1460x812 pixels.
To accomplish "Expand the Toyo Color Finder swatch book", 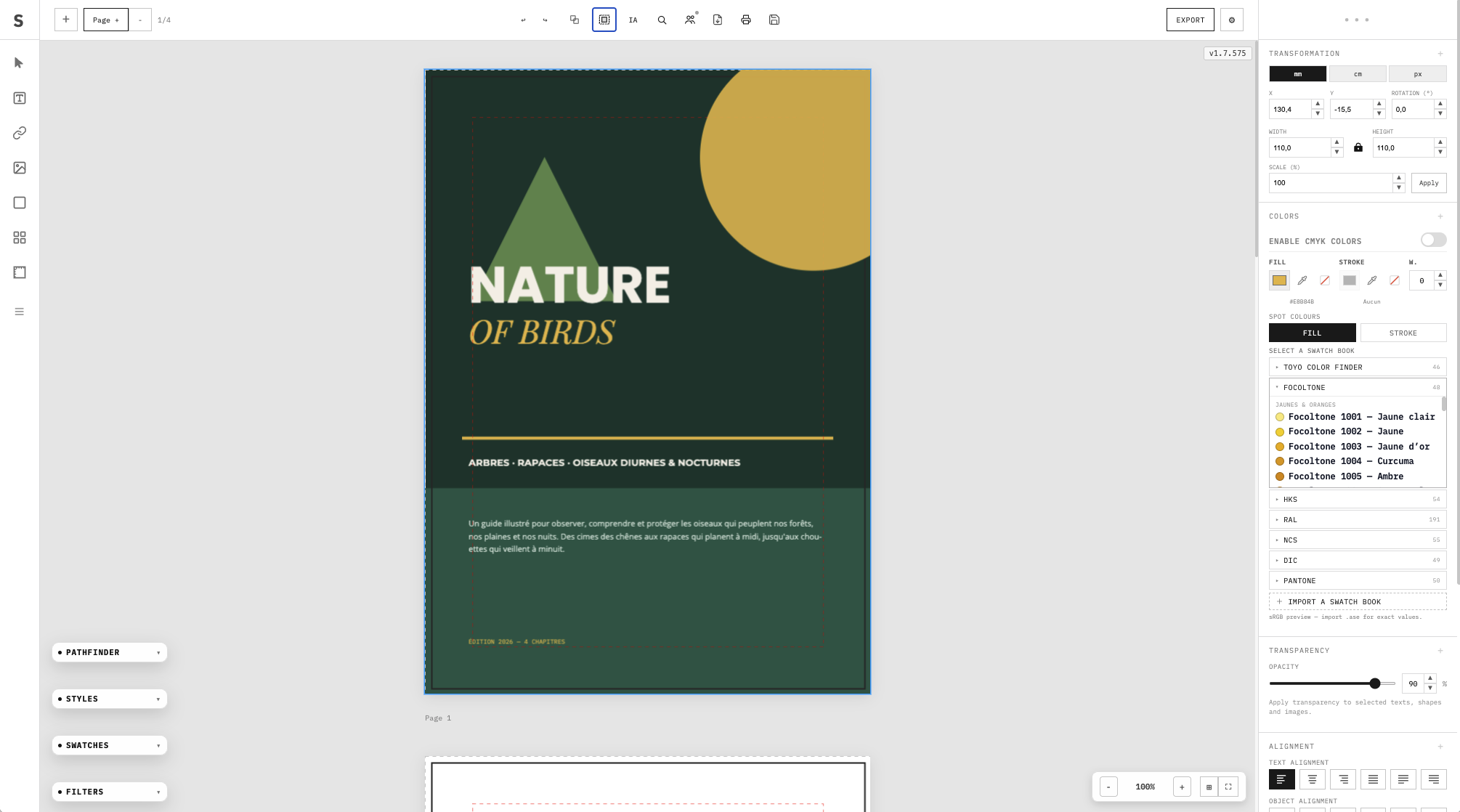I will coord(1358,367).
